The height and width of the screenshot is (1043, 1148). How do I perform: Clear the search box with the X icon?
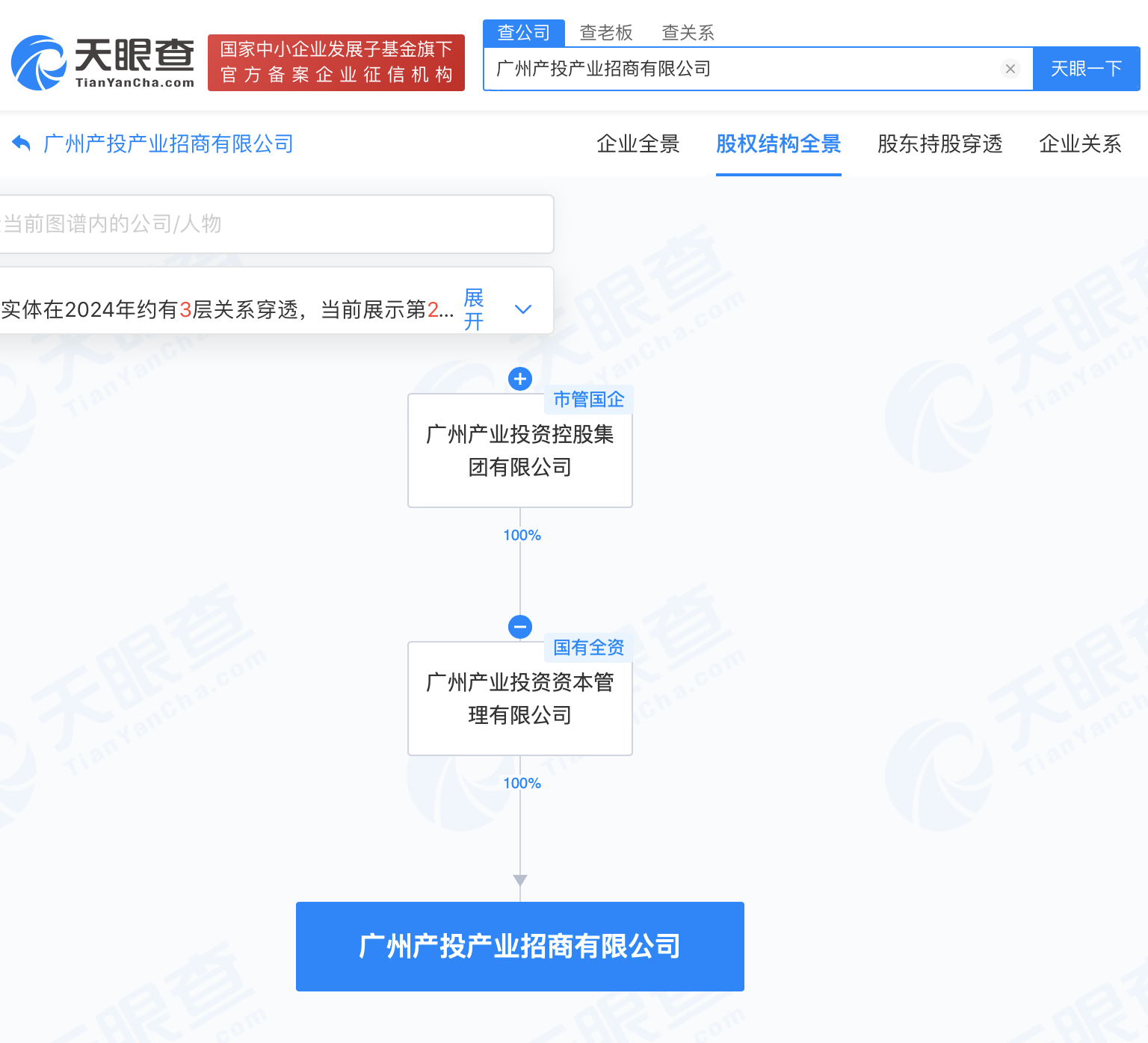[1010, 69]
